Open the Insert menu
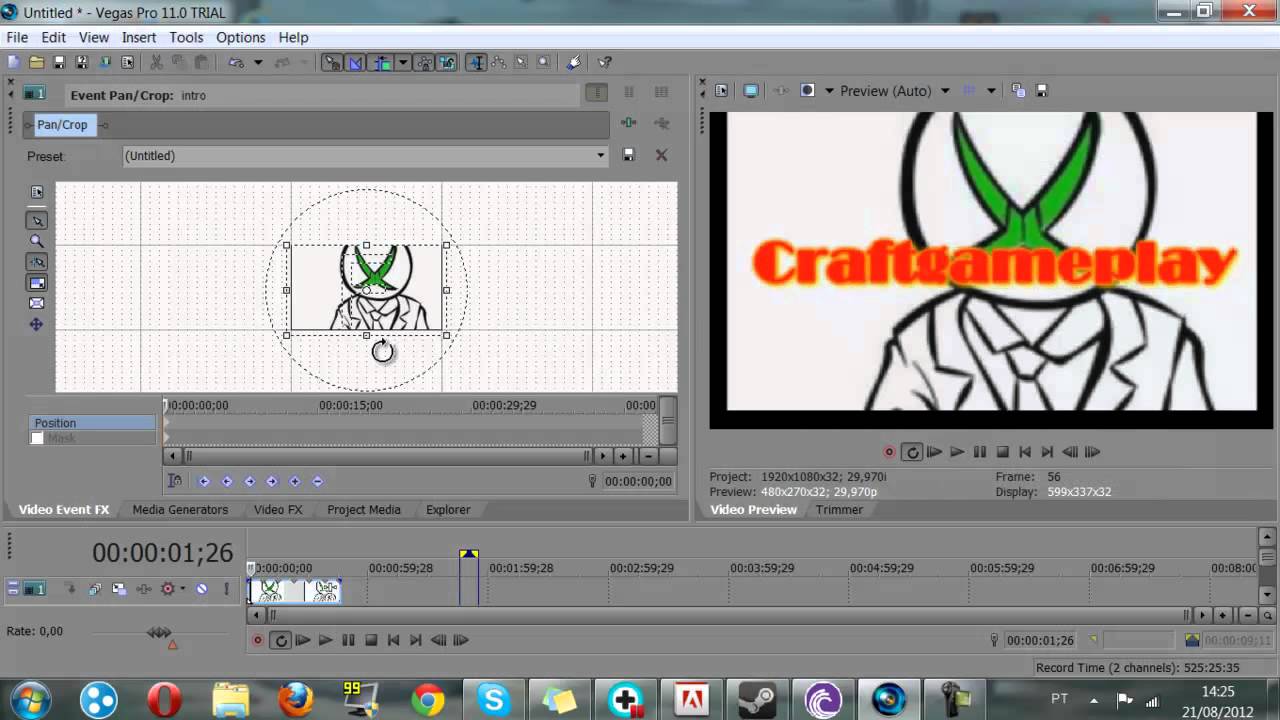The image size is (1280, 720). 139,37
